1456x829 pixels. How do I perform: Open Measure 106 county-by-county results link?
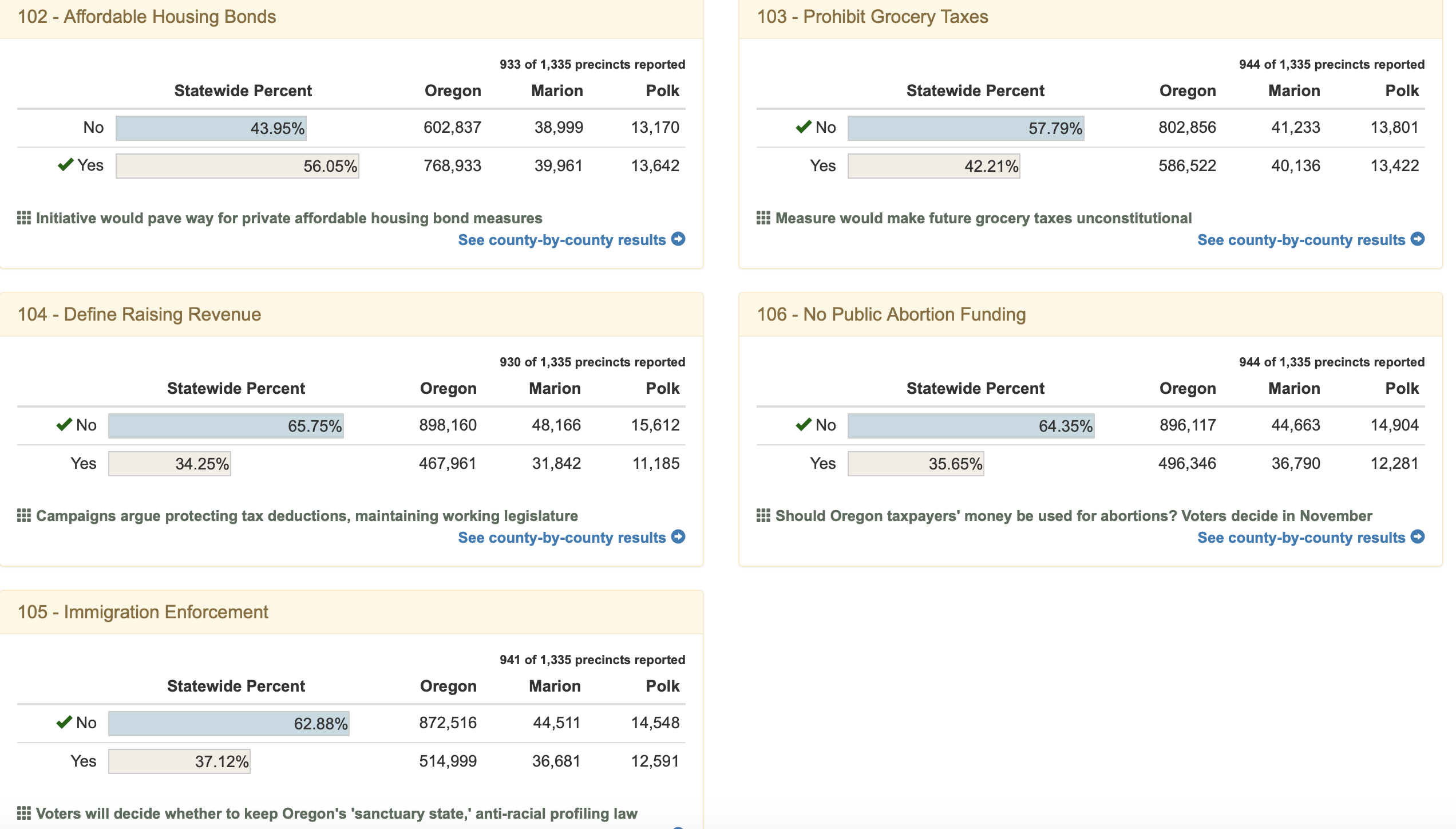click(1301, 538)
